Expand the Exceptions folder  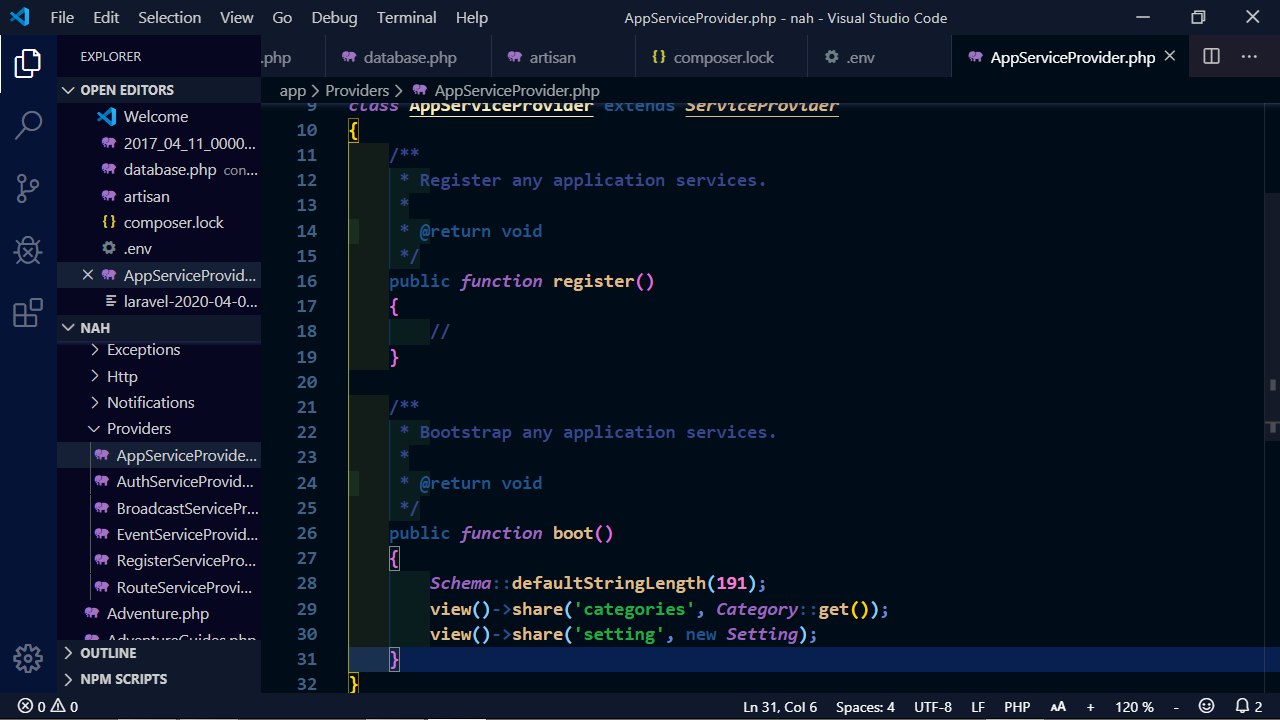click(159, 350)
